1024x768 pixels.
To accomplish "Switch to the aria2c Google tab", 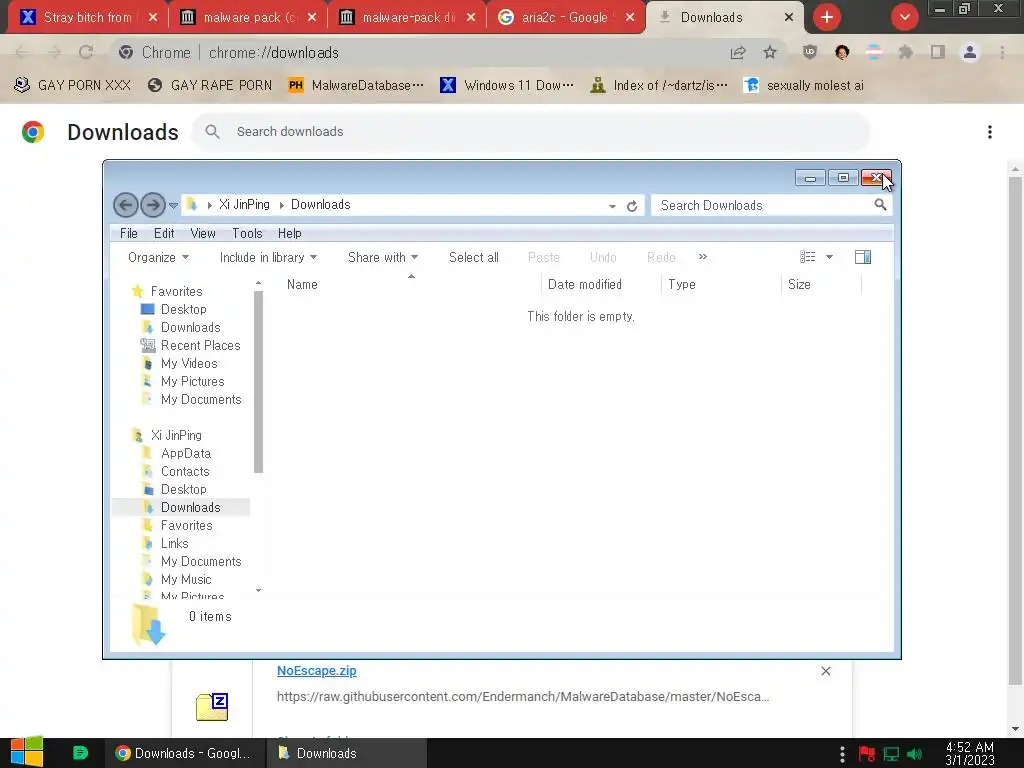I will tap(566, 17).
